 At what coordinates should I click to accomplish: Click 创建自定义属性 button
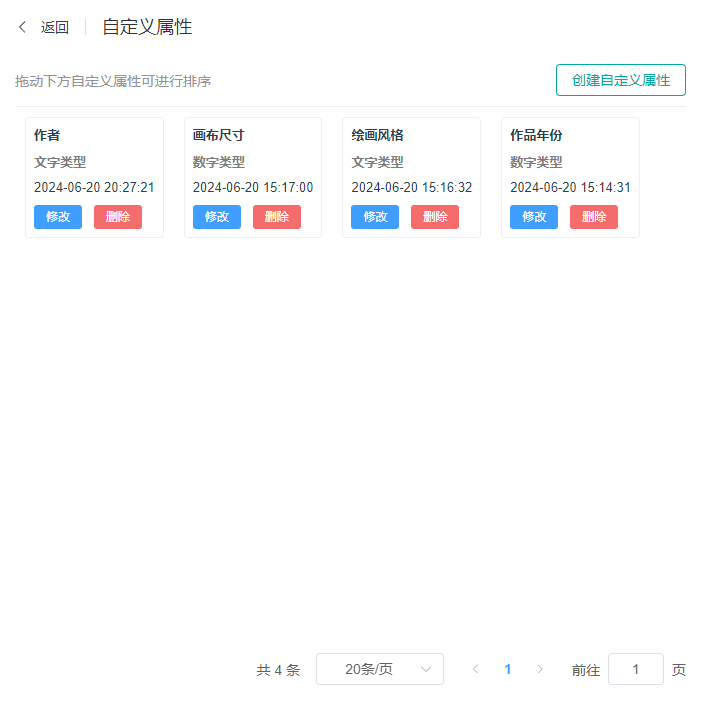tap(620, 80)
